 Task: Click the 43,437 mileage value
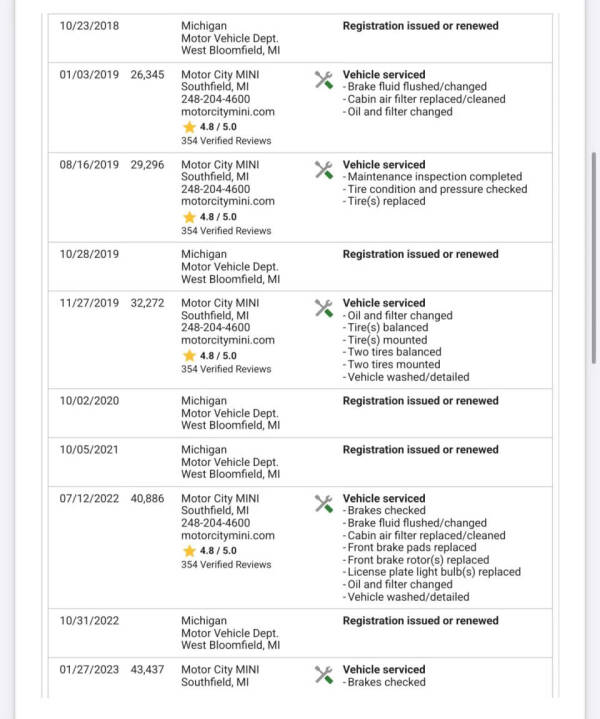[x=148, y=670]
